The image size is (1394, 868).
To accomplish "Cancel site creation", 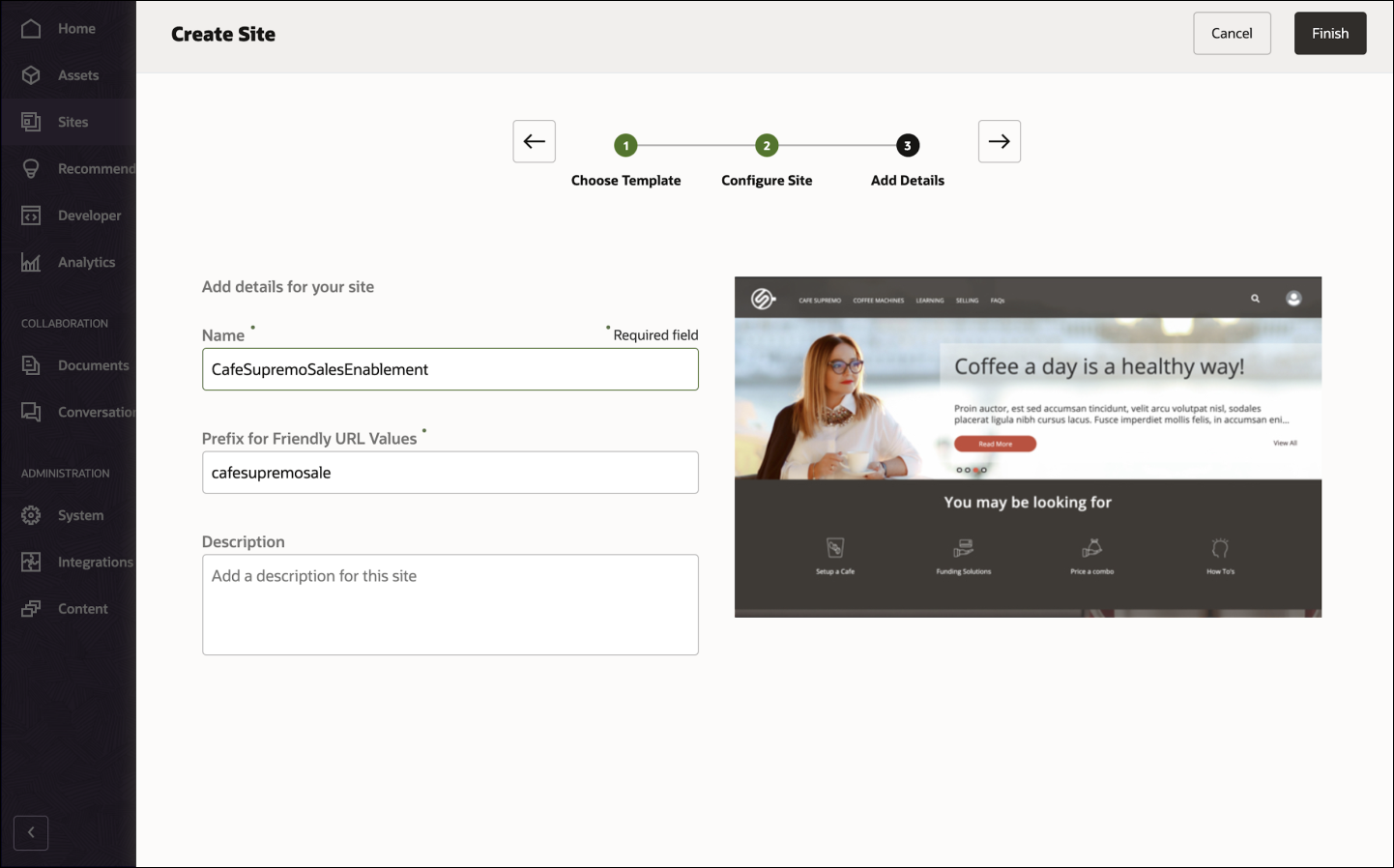I will point(1232,33).
